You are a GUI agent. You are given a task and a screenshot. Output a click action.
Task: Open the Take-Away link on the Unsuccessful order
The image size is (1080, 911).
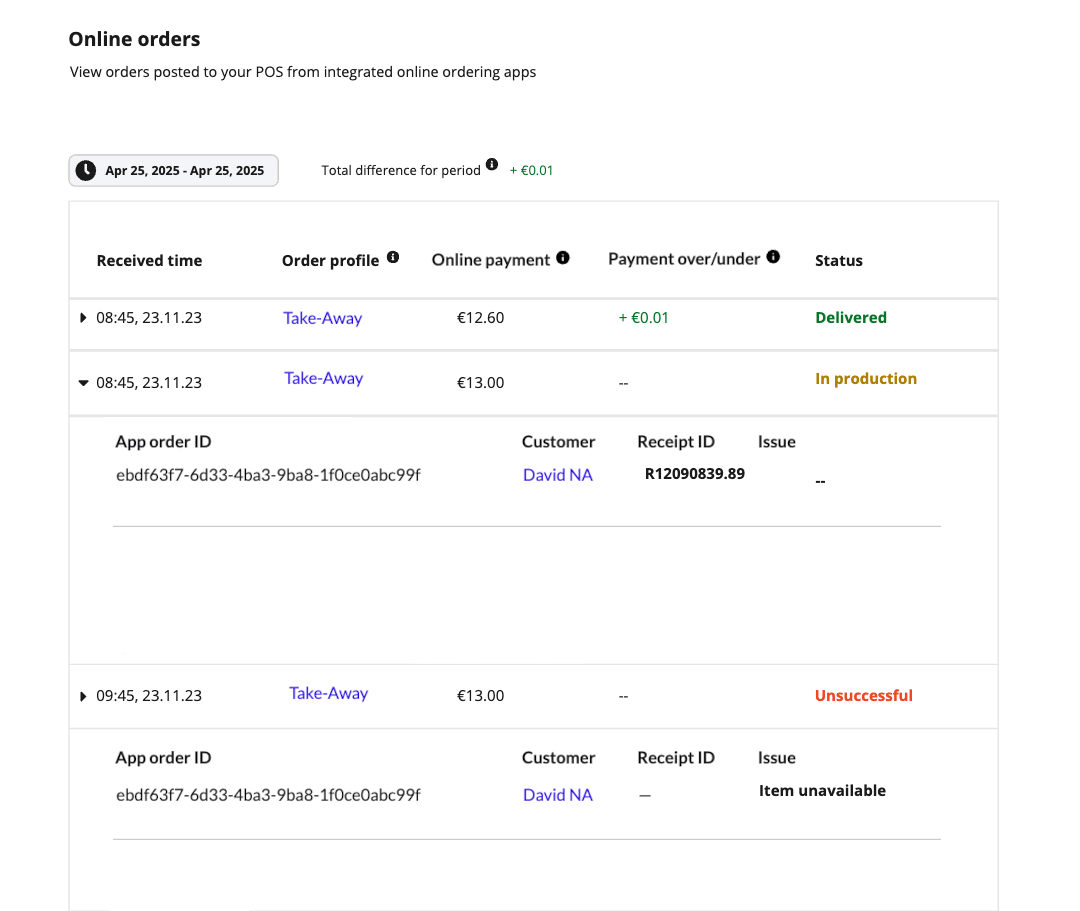click(328, 693)
